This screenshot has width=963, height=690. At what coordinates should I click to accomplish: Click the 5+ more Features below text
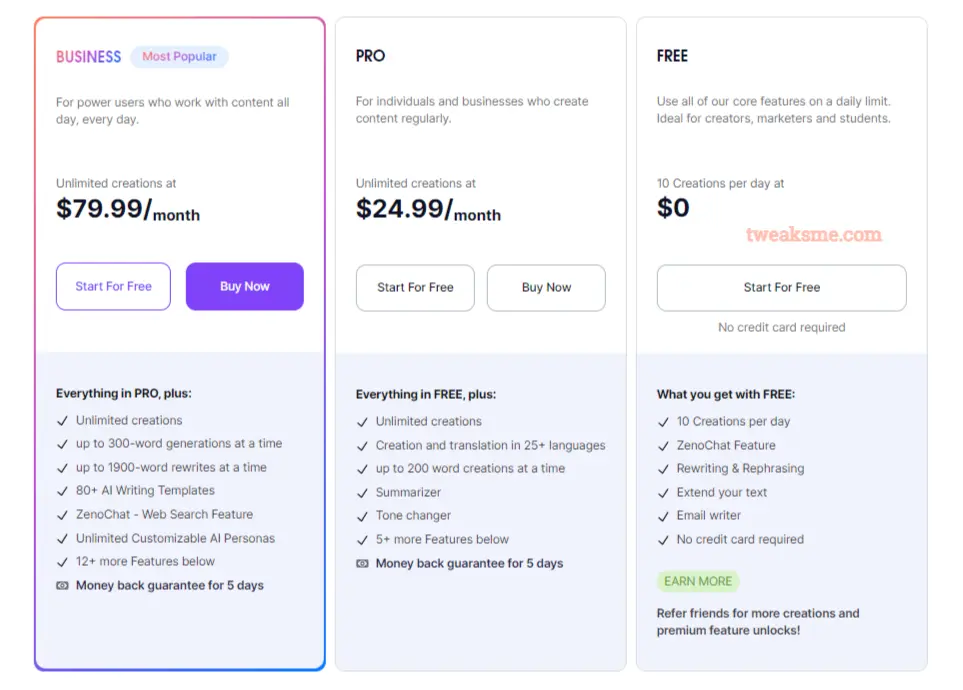coord(442,539)
